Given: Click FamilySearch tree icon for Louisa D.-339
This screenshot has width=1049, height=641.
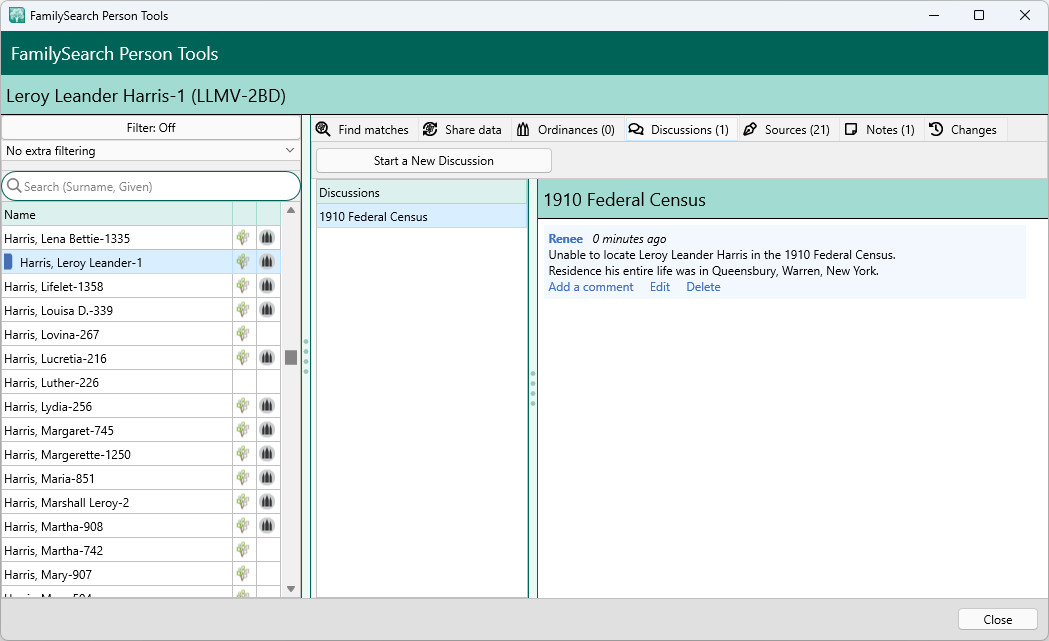Looking at the screenshot, I should click(243, 310).
